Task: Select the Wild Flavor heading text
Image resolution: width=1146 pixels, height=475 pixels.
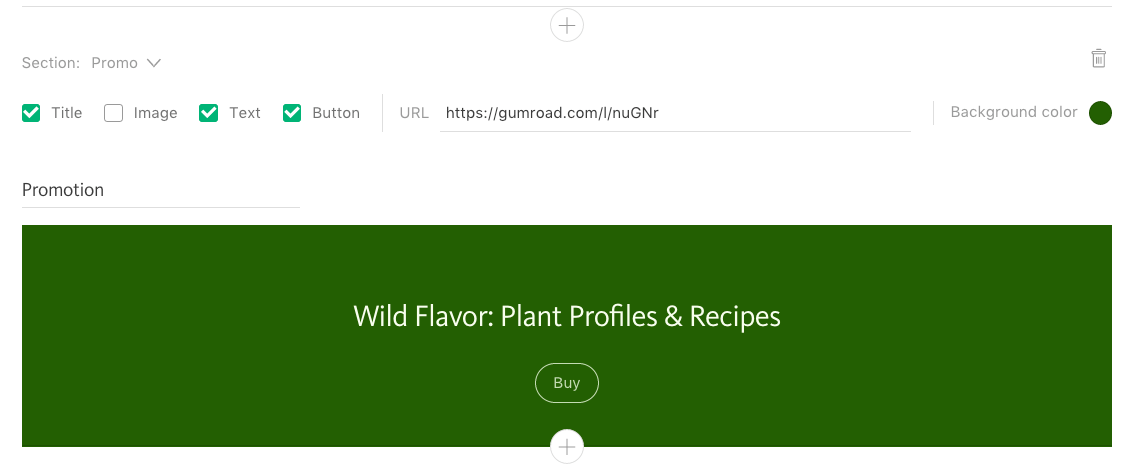Action: click(x=566, y=316)
